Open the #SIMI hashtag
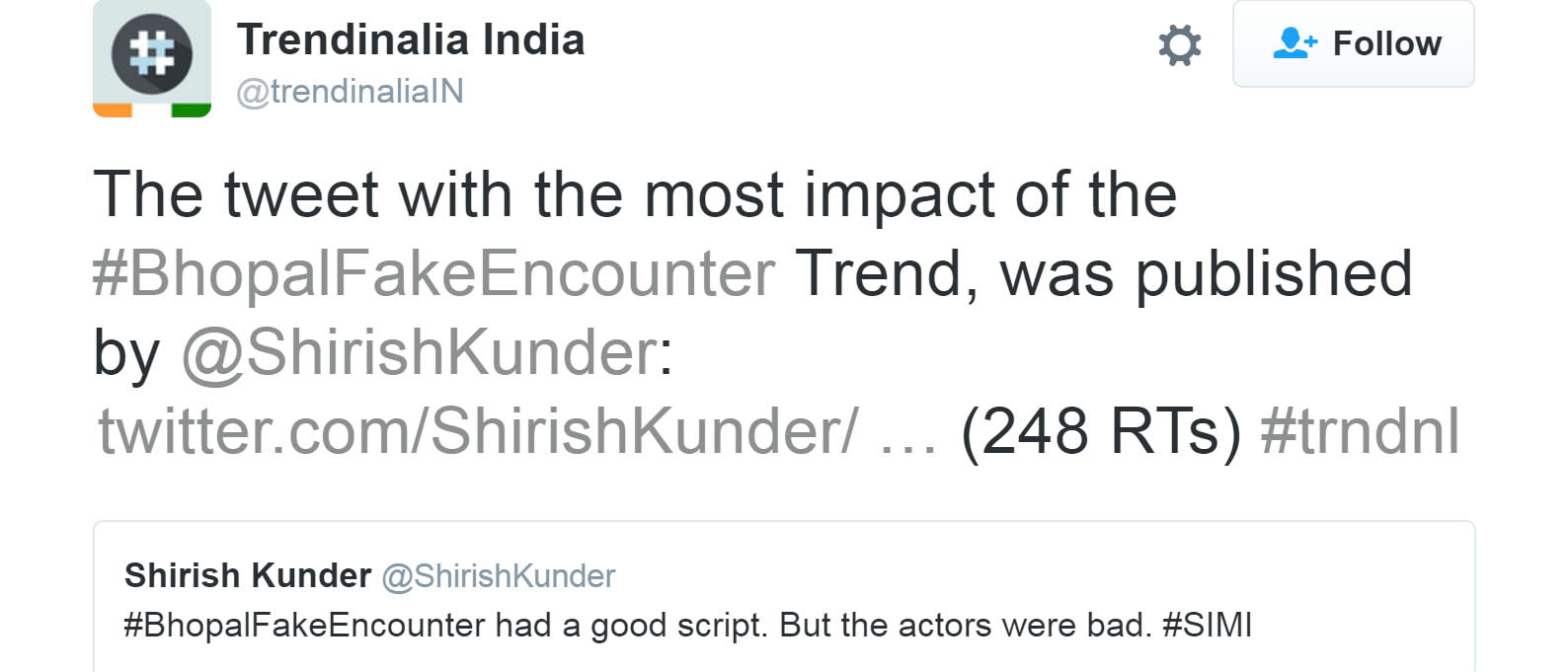The width and height of the screenshot is (1568, 672). [x=1207, y=626]
